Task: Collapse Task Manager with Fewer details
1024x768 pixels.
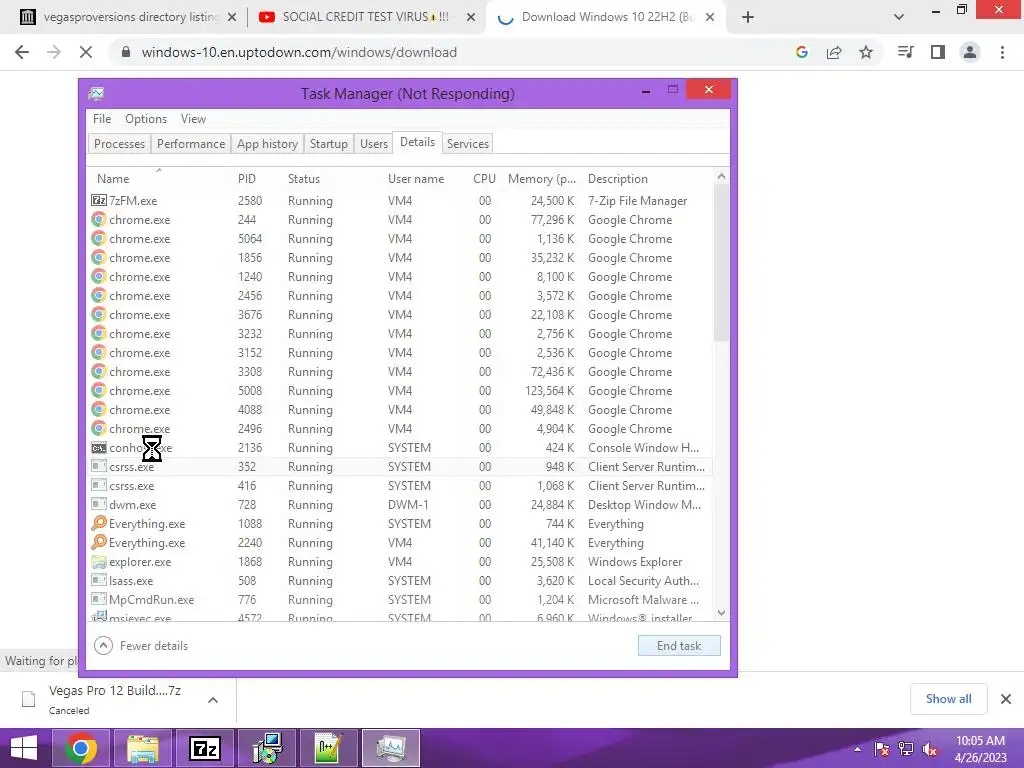Action: (141, 646)
